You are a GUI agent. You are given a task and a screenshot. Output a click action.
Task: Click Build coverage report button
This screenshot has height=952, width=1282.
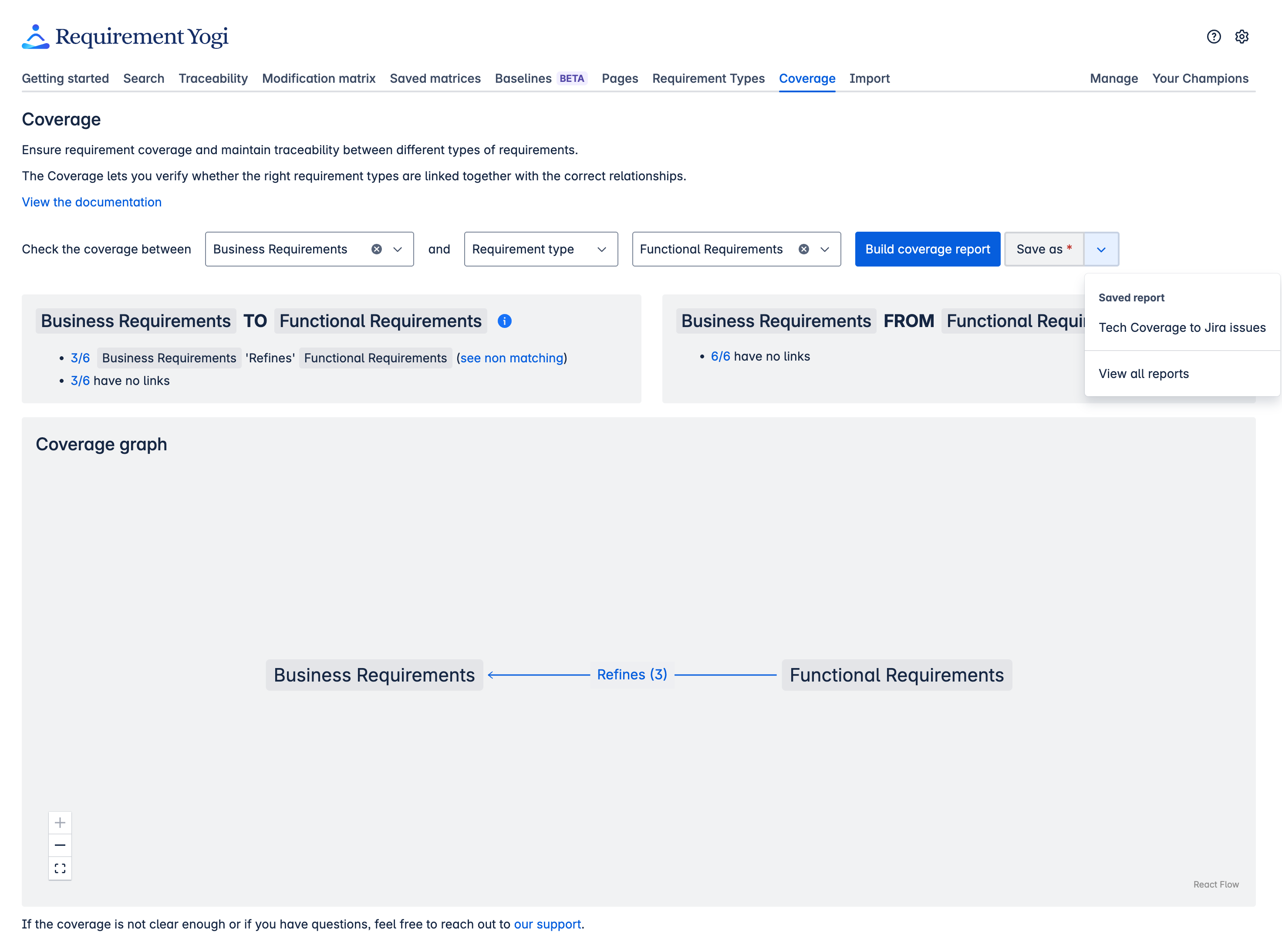(x=927, y=249)
